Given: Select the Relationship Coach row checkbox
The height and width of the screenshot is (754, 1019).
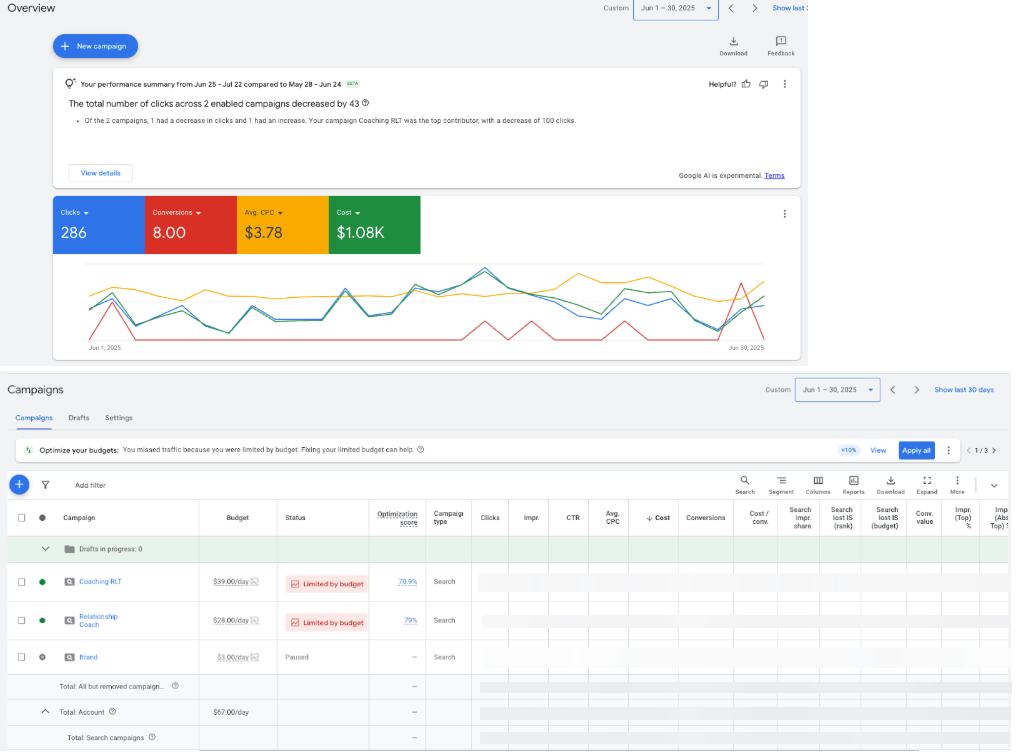Looking at the screenshot, I should pos(22,620).
